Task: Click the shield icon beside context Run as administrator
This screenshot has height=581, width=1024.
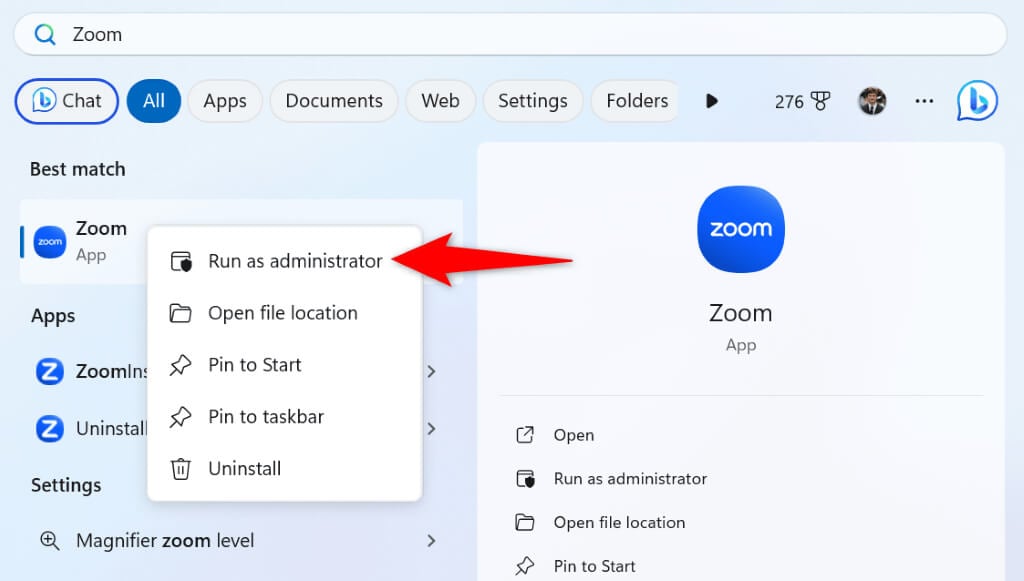Action: pyautogui.click(x=181, y=261)
